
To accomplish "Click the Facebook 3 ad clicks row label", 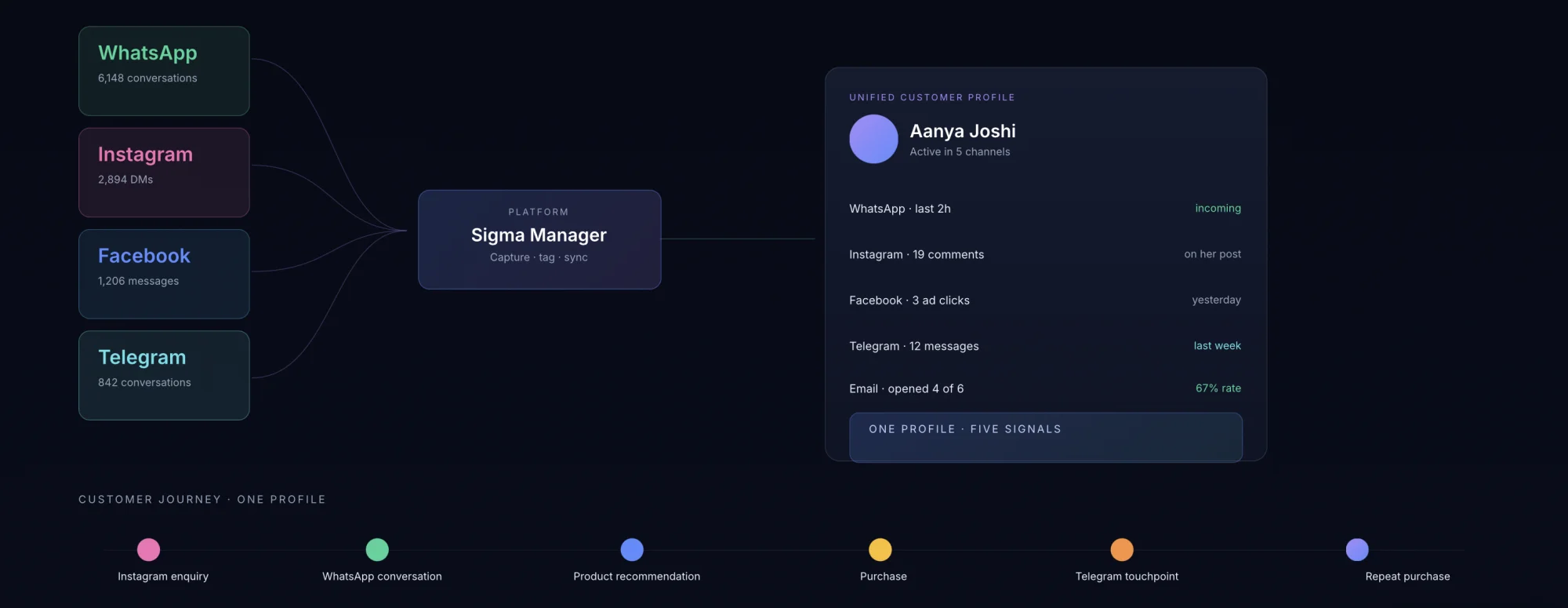I will (909, 300).
